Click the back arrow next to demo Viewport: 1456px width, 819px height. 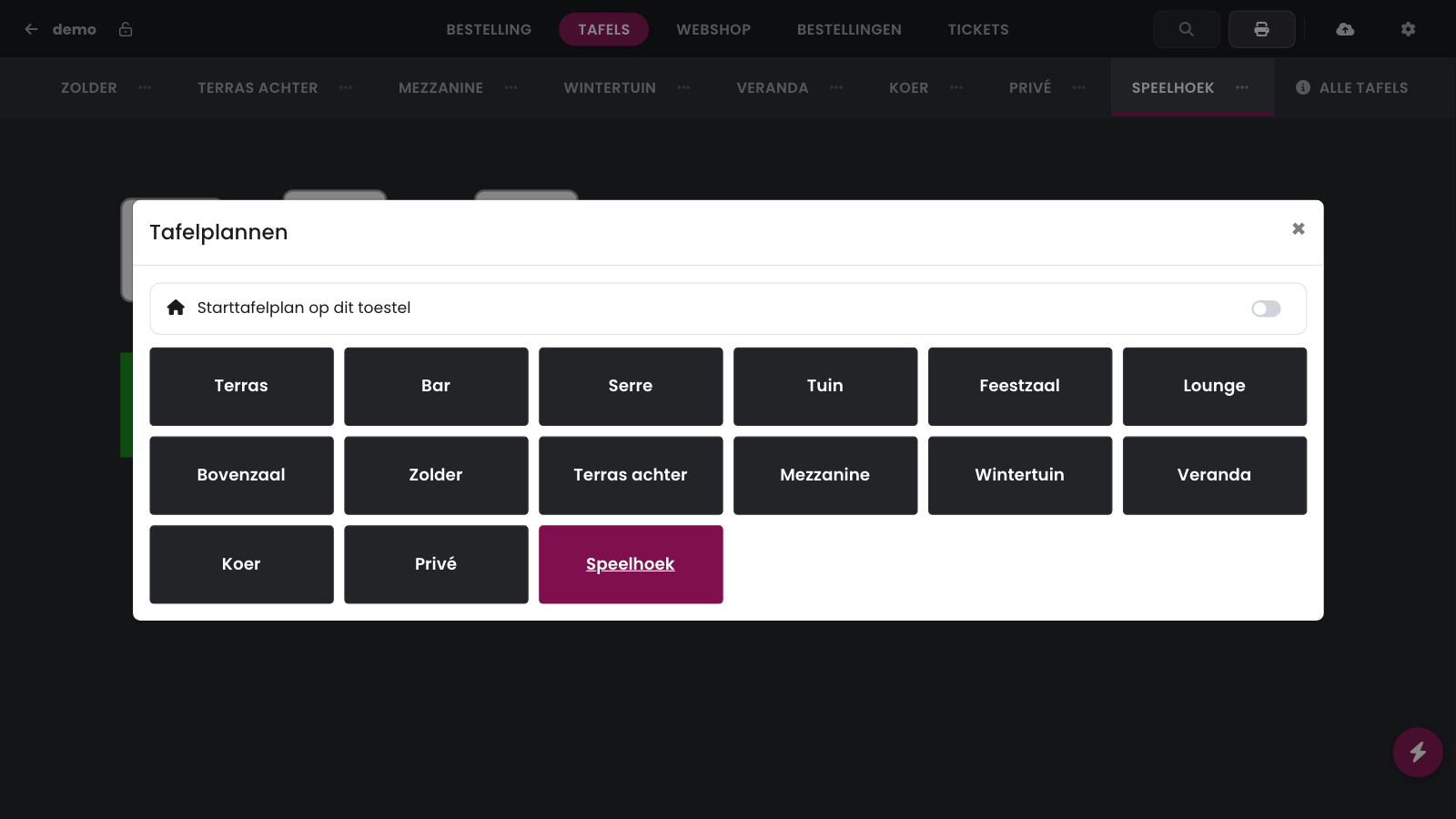(x=31, y=29)
